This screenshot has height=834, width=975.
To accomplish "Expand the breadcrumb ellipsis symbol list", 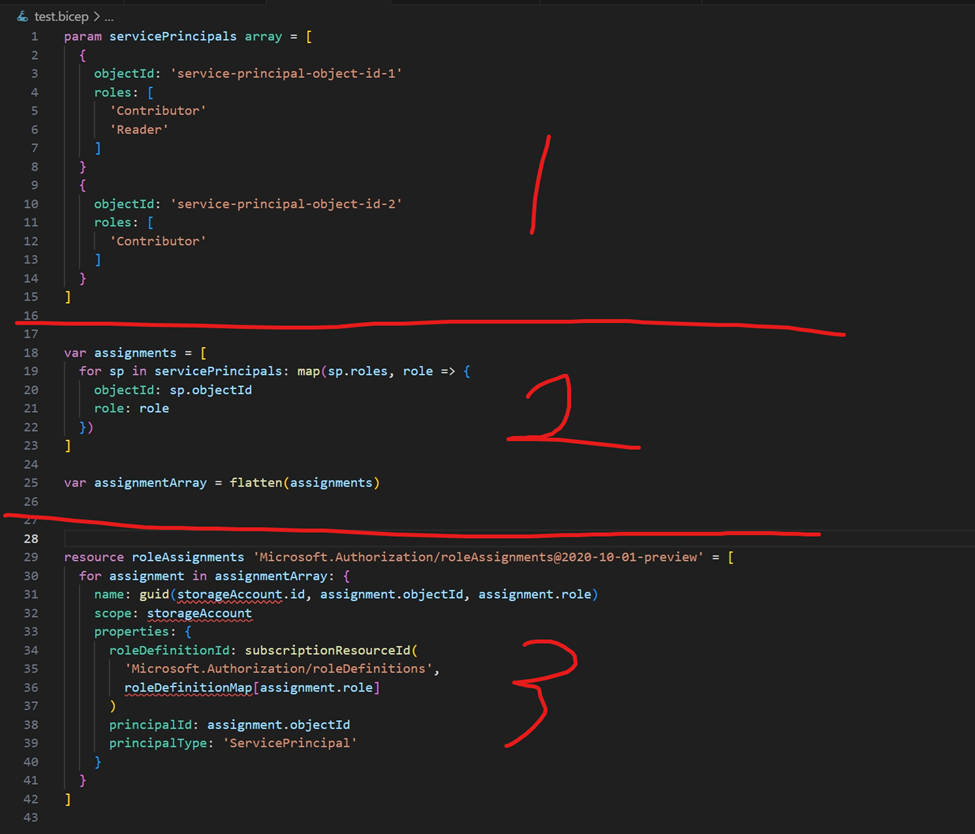I will click(109, 17).
